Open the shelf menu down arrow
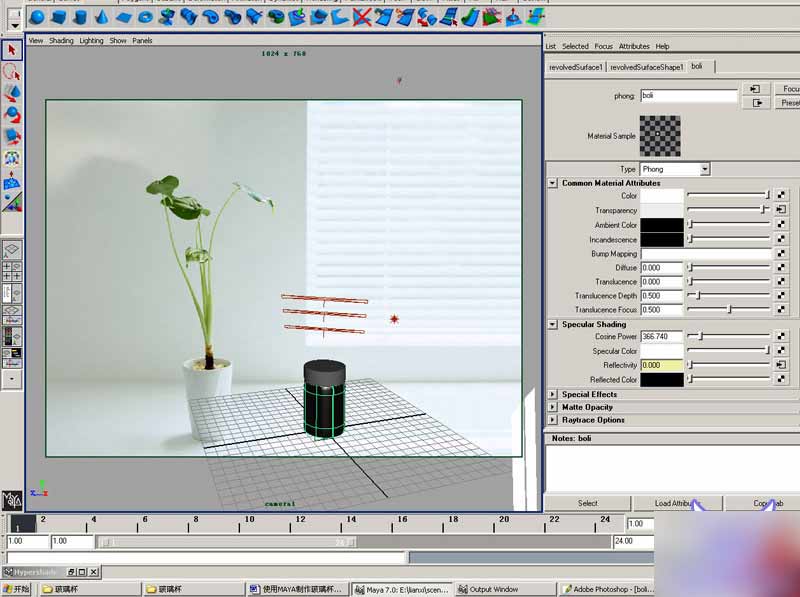The width and height of the screenshot is (800, 597). [x=15, y=25]
